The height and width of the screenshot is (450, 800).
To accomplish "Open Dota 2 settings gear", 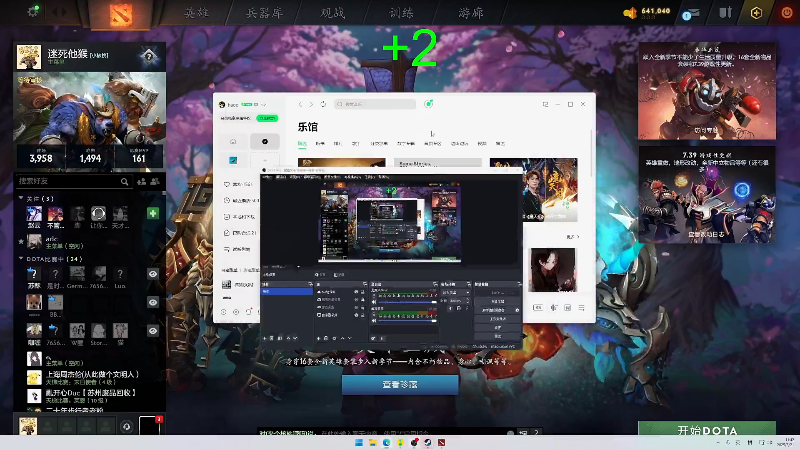I will pos(33,11).
